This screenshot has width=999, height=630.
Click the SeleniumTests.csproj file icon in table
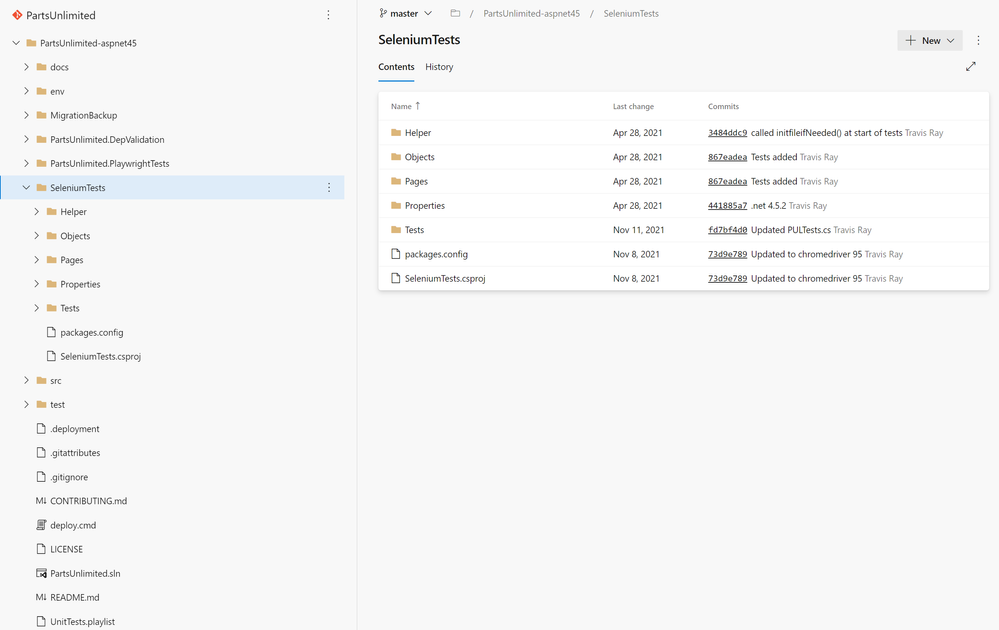[x=396, y=278]
